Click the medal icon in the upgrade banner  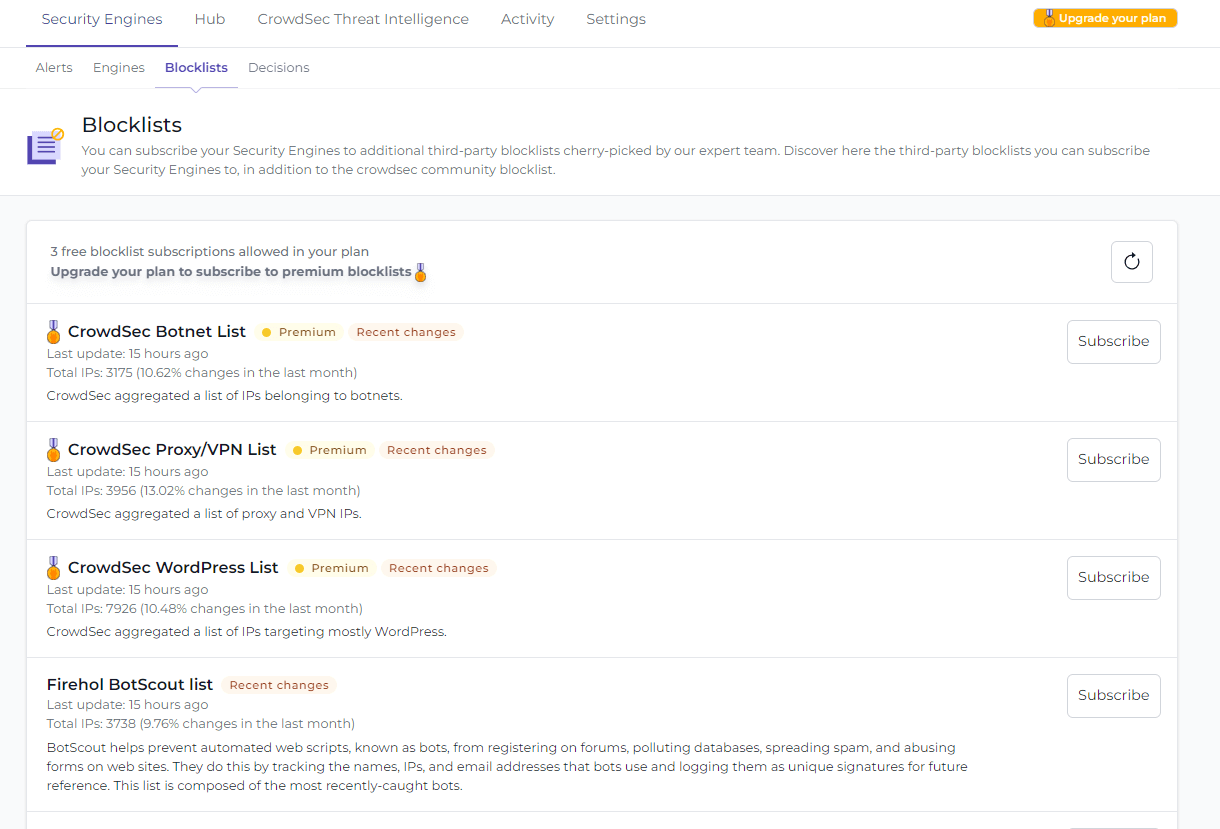(420, 271)
